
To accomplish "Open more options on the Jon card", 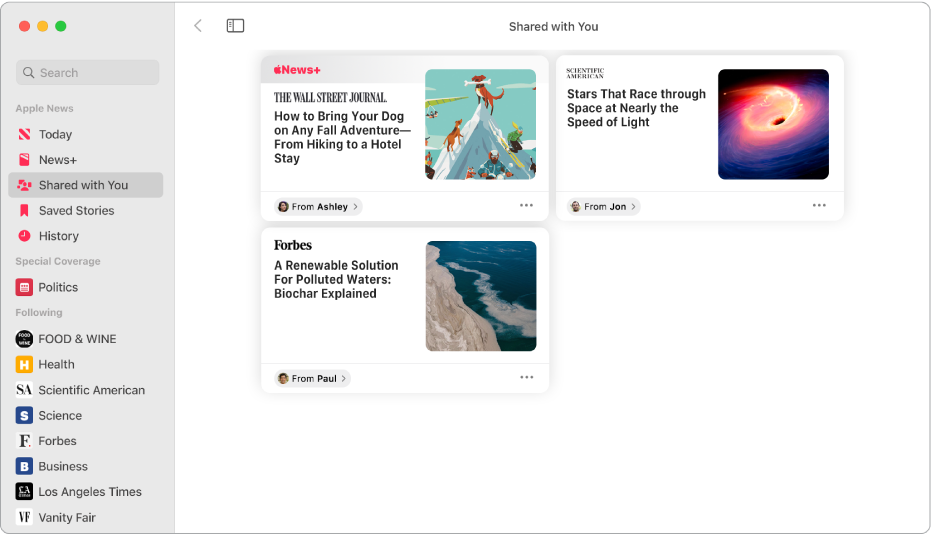I will [x=819, y=205].
